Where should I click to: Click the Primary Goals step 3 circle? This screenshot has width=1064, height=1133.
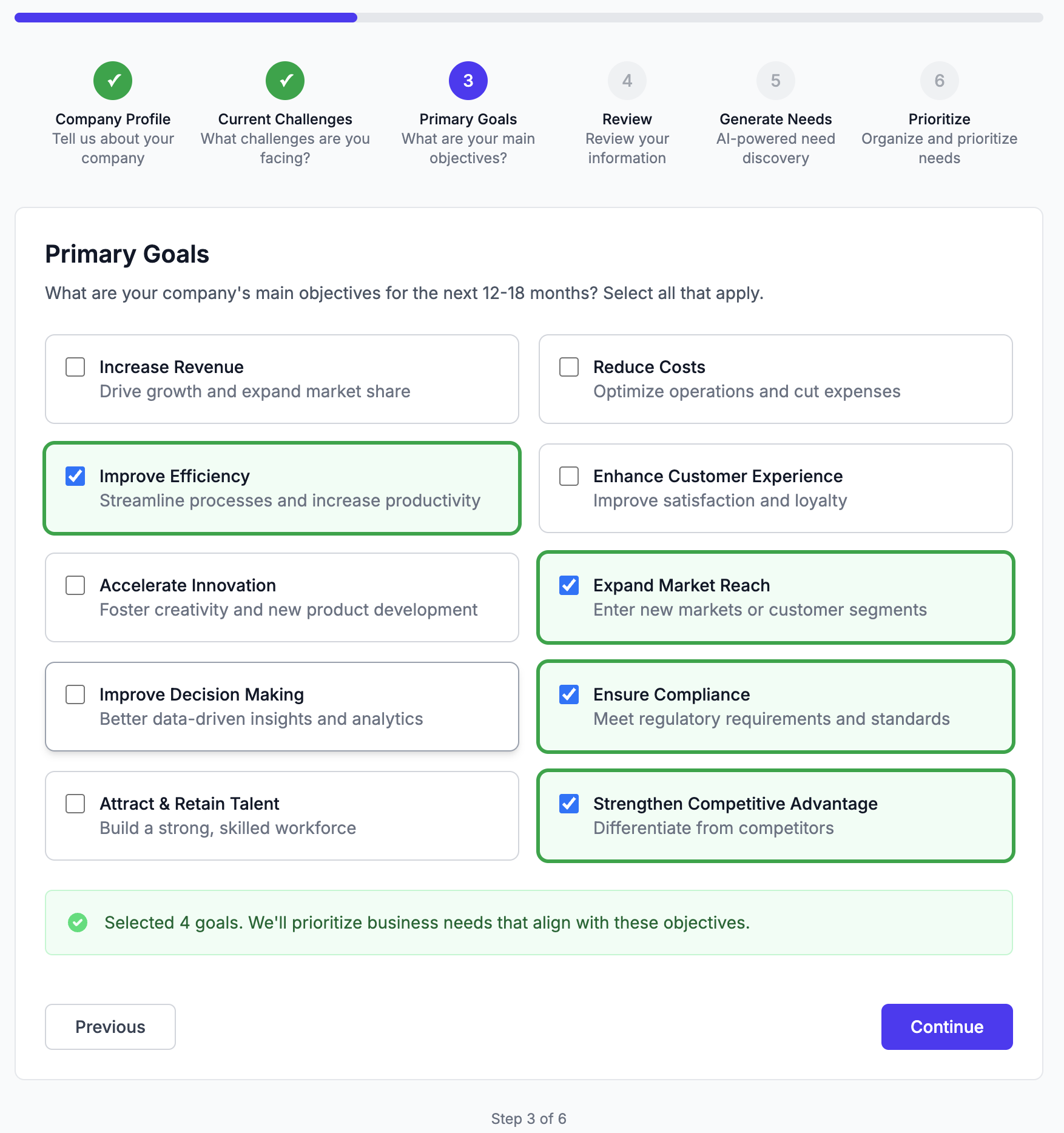pos(468,81)
